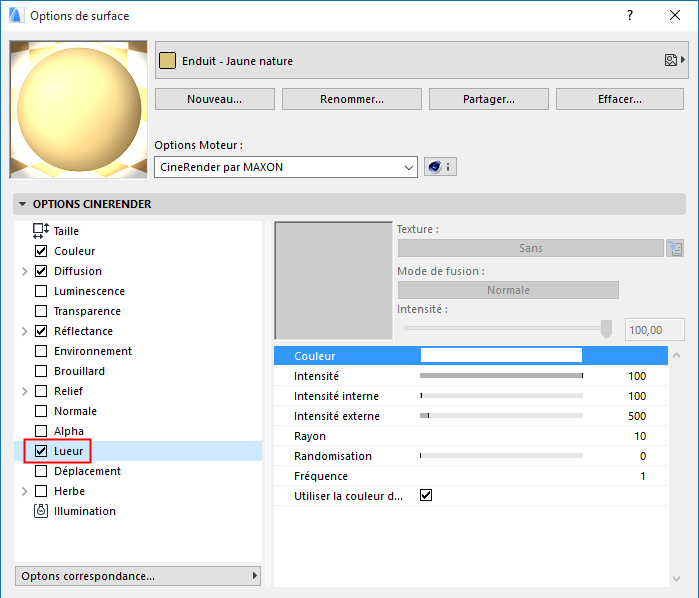Click the Fréquence value 1
This screenshot has height=598, width=699.
pos(643,476)
